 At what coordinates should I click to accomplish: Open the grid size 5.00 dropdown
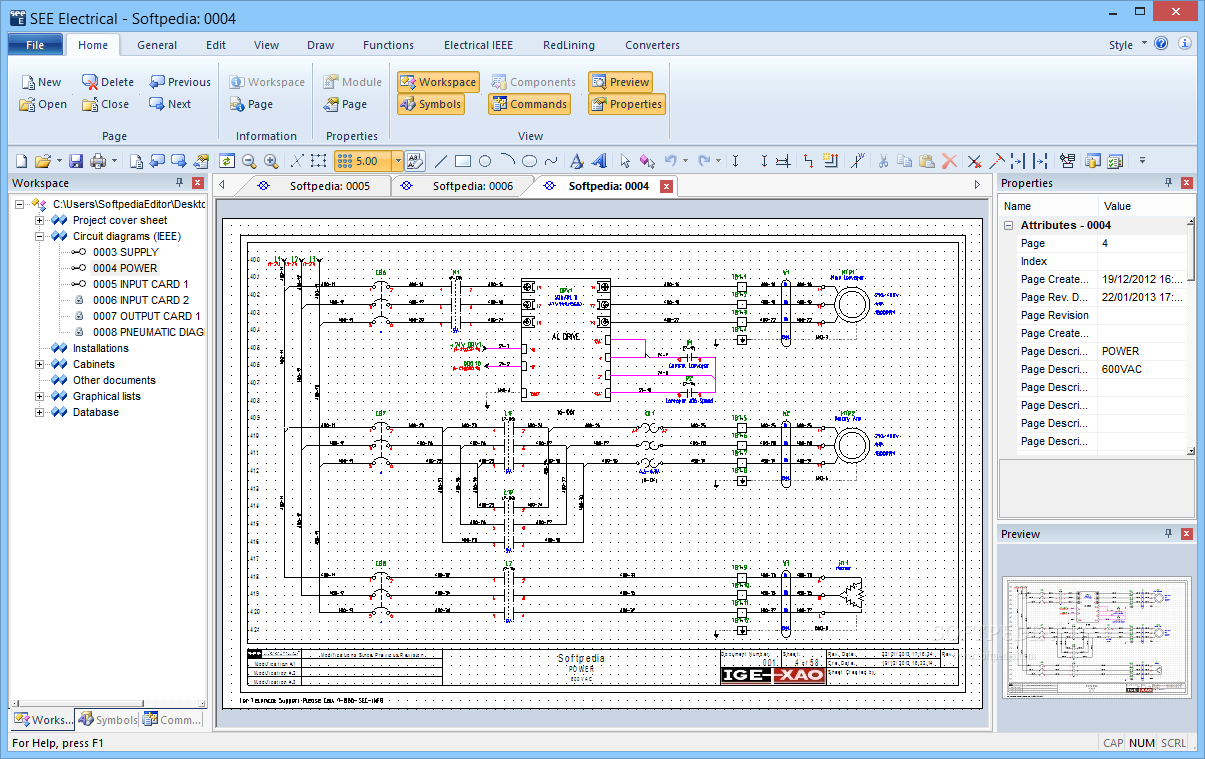[397, 161]
